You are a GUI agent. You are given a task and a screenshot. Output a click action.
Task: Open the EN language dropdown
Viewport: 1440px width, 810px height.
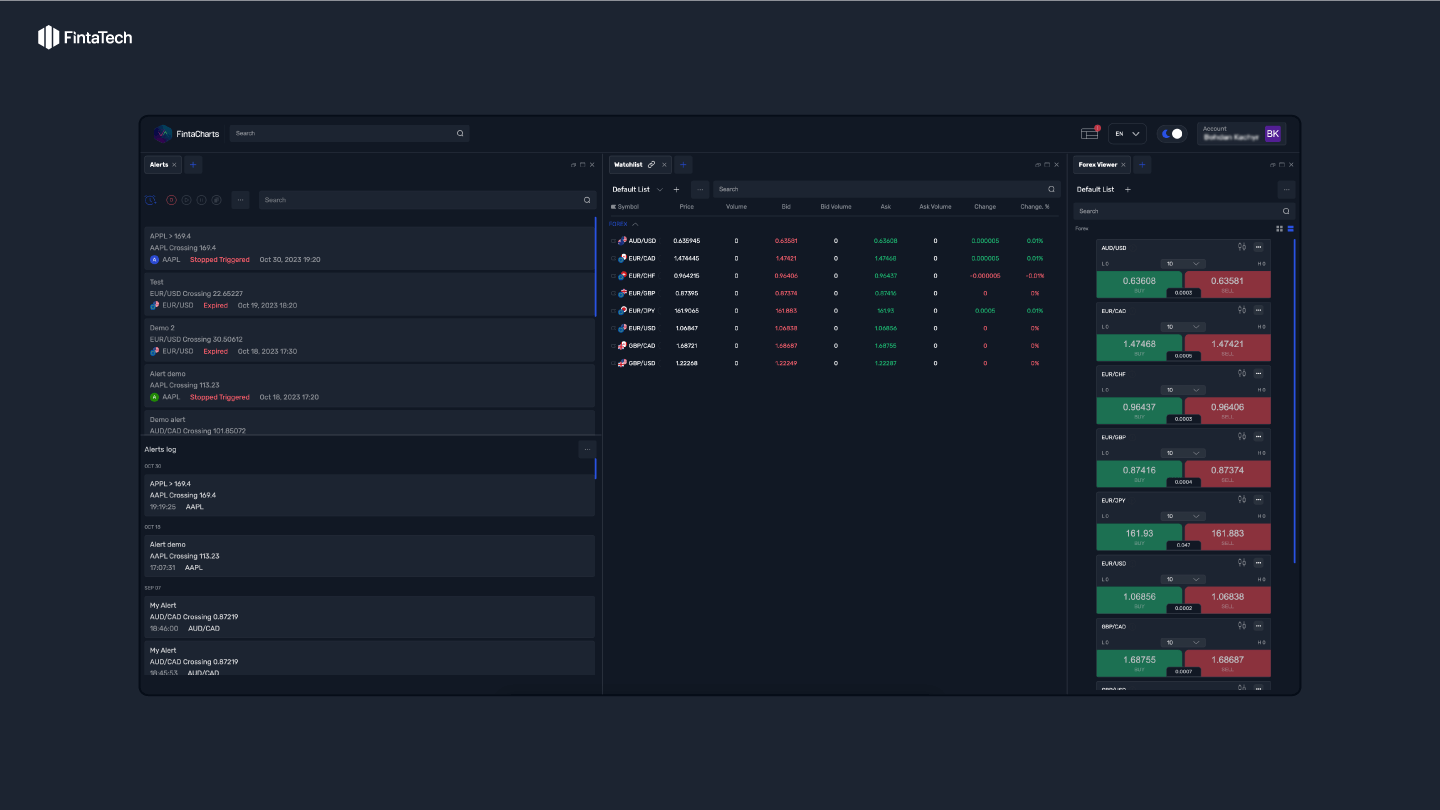pos(1127,133)
